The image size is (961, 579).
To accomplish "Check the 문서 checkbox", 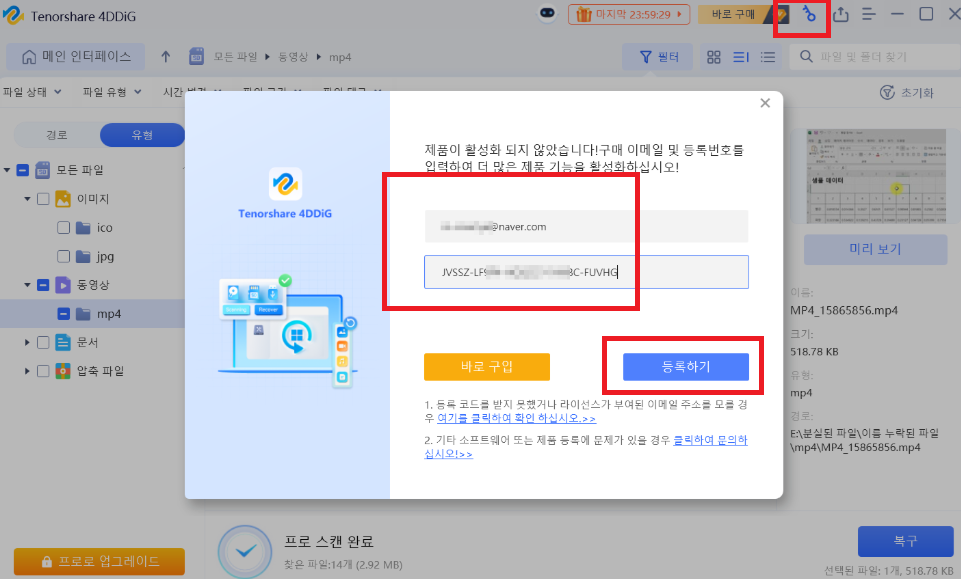I will coord(43,342).
